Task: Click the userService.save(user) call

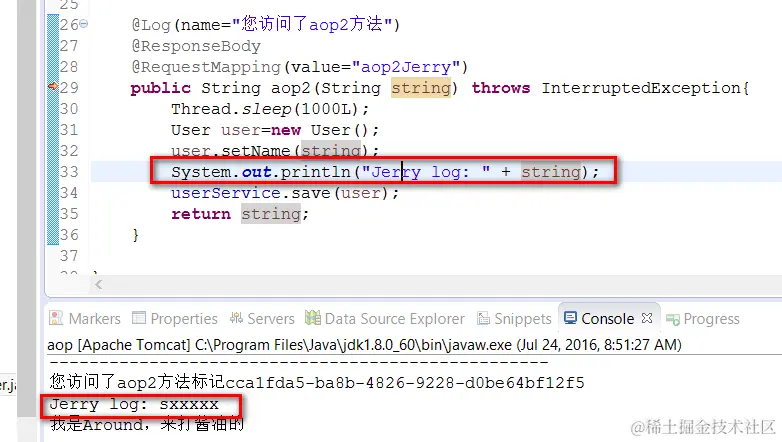Action: 285,193
